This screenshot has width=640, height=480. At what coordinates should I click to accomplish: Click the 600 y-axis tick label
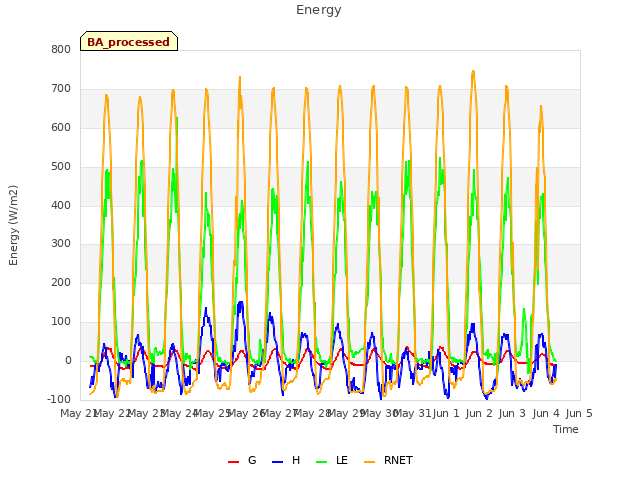tap(61, 128)
